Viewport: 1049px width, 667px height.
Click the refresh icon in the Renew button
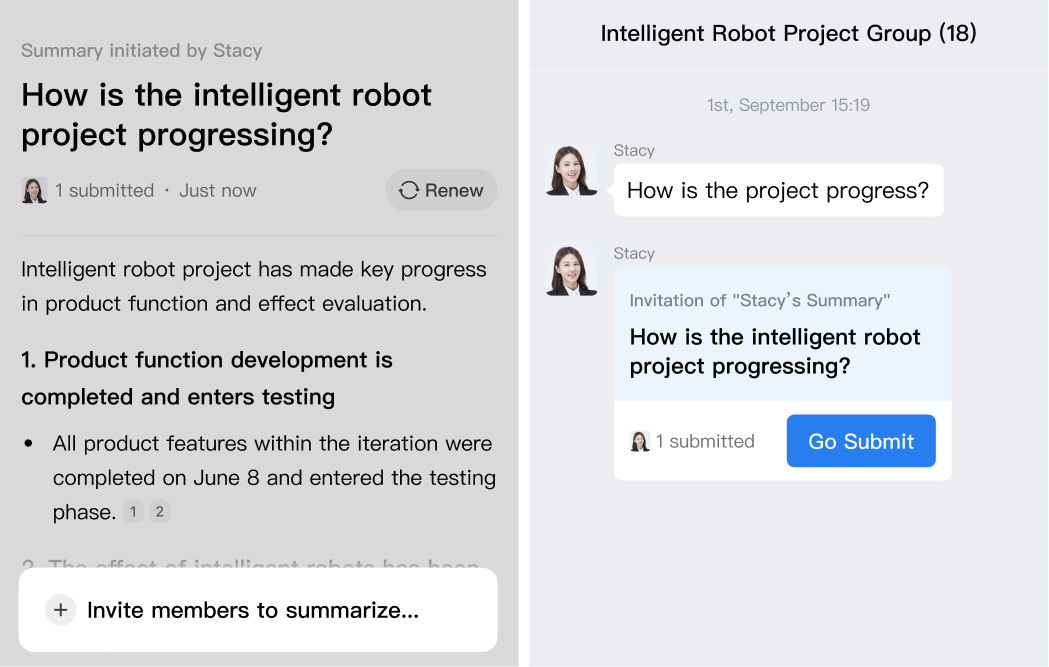[x=408, y=190]
